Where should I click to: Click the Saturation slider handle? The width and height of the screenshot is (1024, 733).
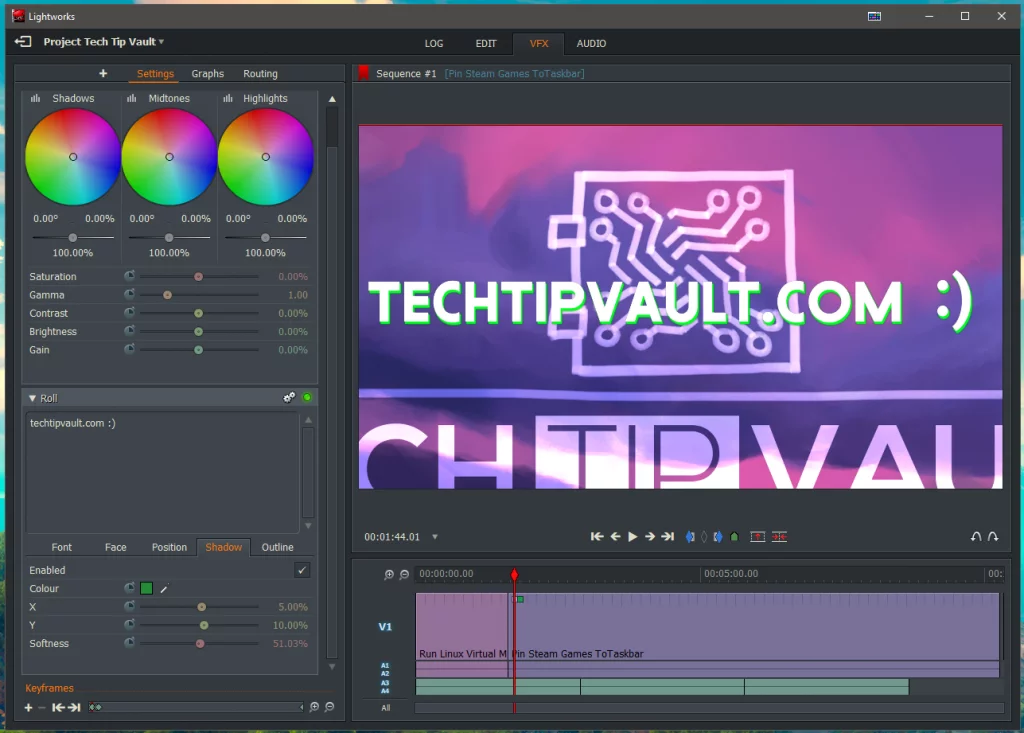tap(198, 277)
